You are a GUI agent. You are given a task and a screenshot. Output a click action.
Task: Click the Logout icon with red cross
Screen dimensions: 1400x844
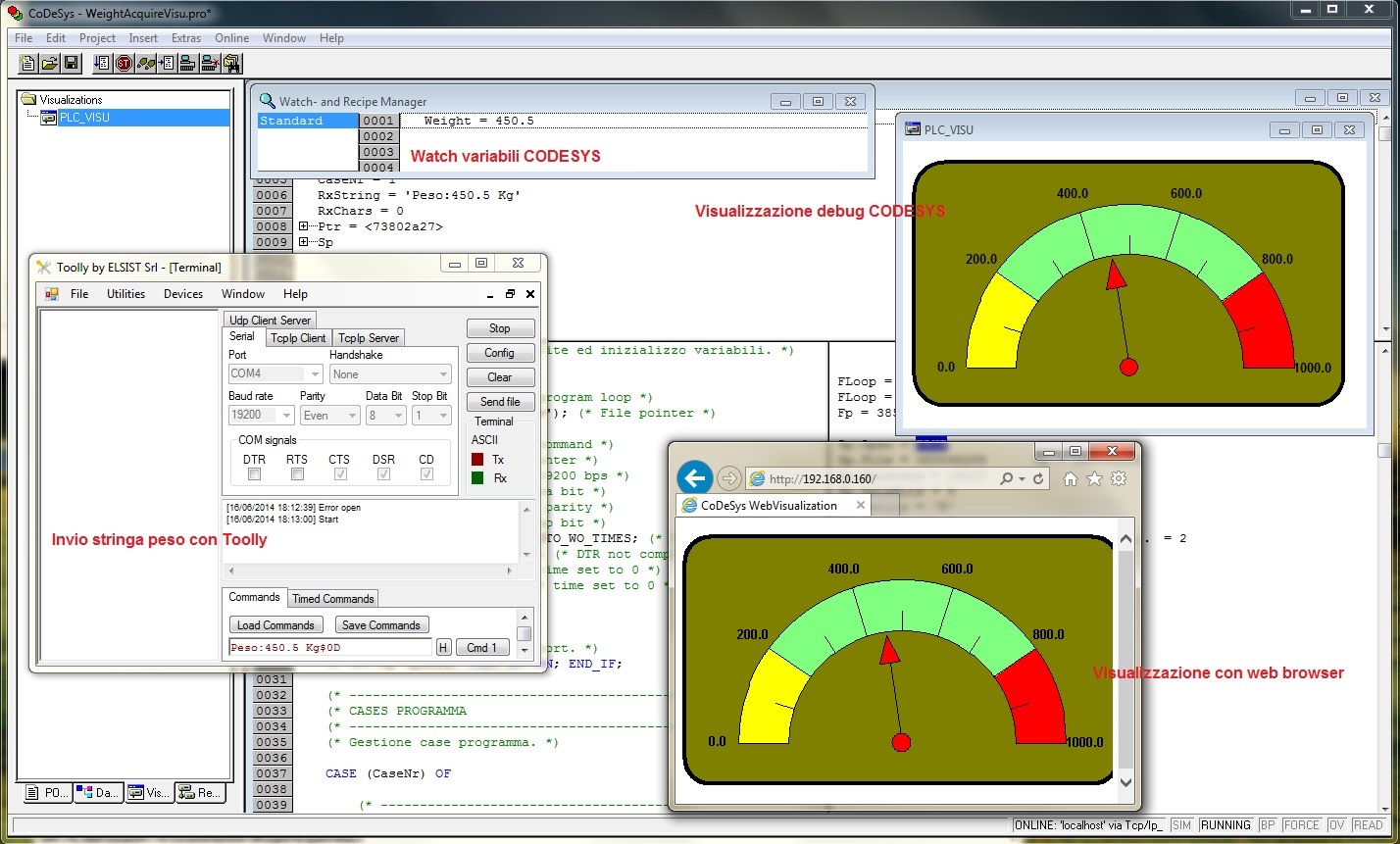(x=209, y=64)
